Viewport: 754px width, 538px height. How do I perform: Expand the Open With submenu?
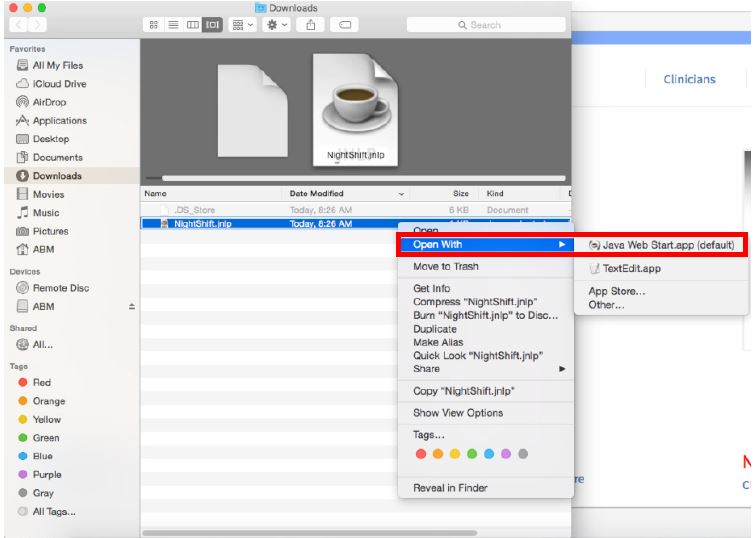tap(486, 245)
